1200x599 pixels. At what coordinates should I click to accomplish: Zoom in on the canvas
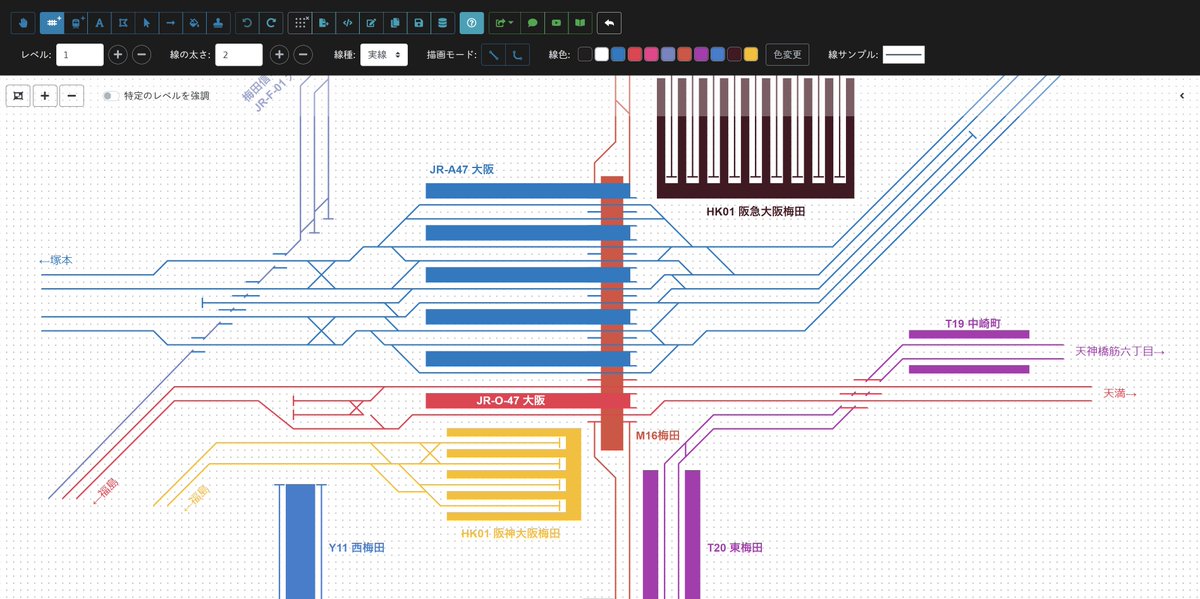click(45, 95)
